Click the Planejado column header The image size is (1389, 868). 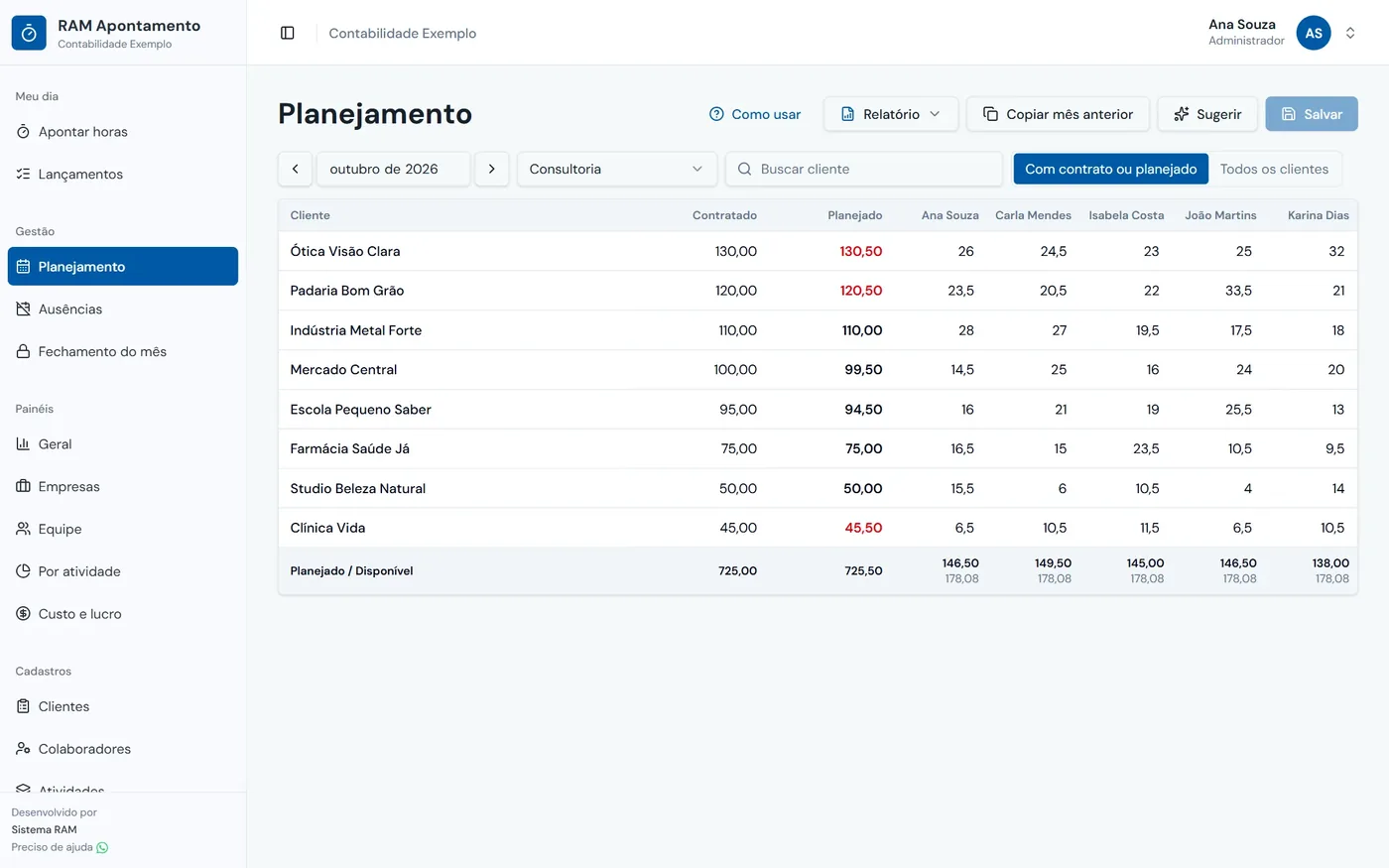click(x=855, y=215)
